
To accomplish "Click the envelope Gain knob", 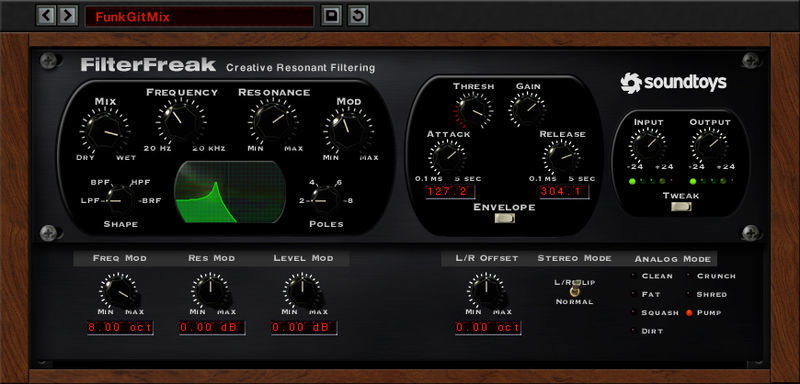I will [x=527, y=110].
